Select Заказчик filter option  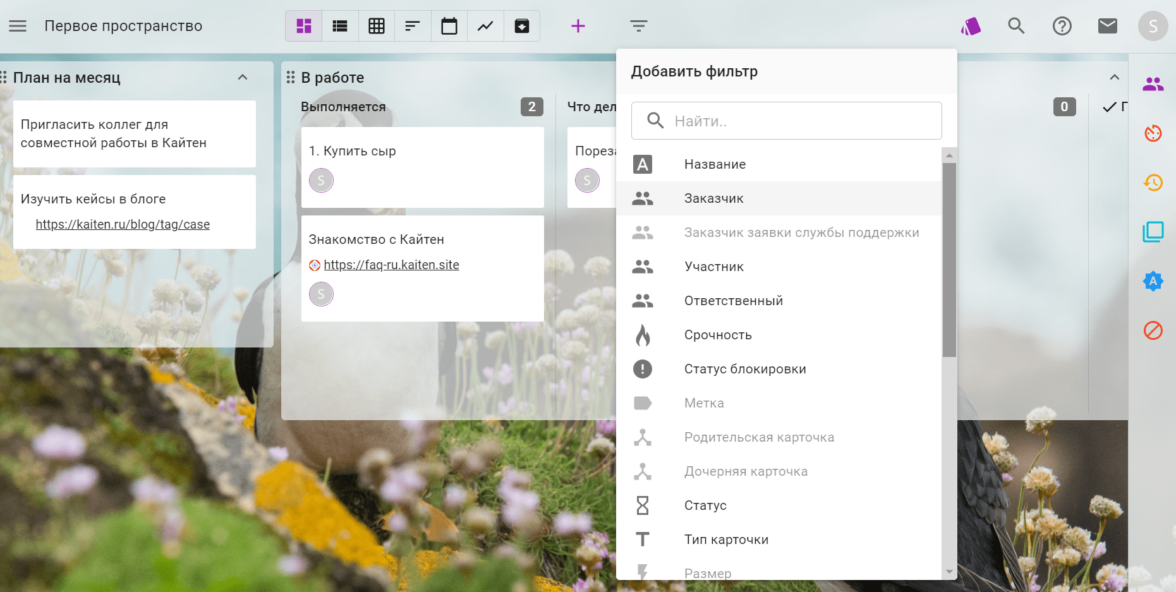point(779,199)
